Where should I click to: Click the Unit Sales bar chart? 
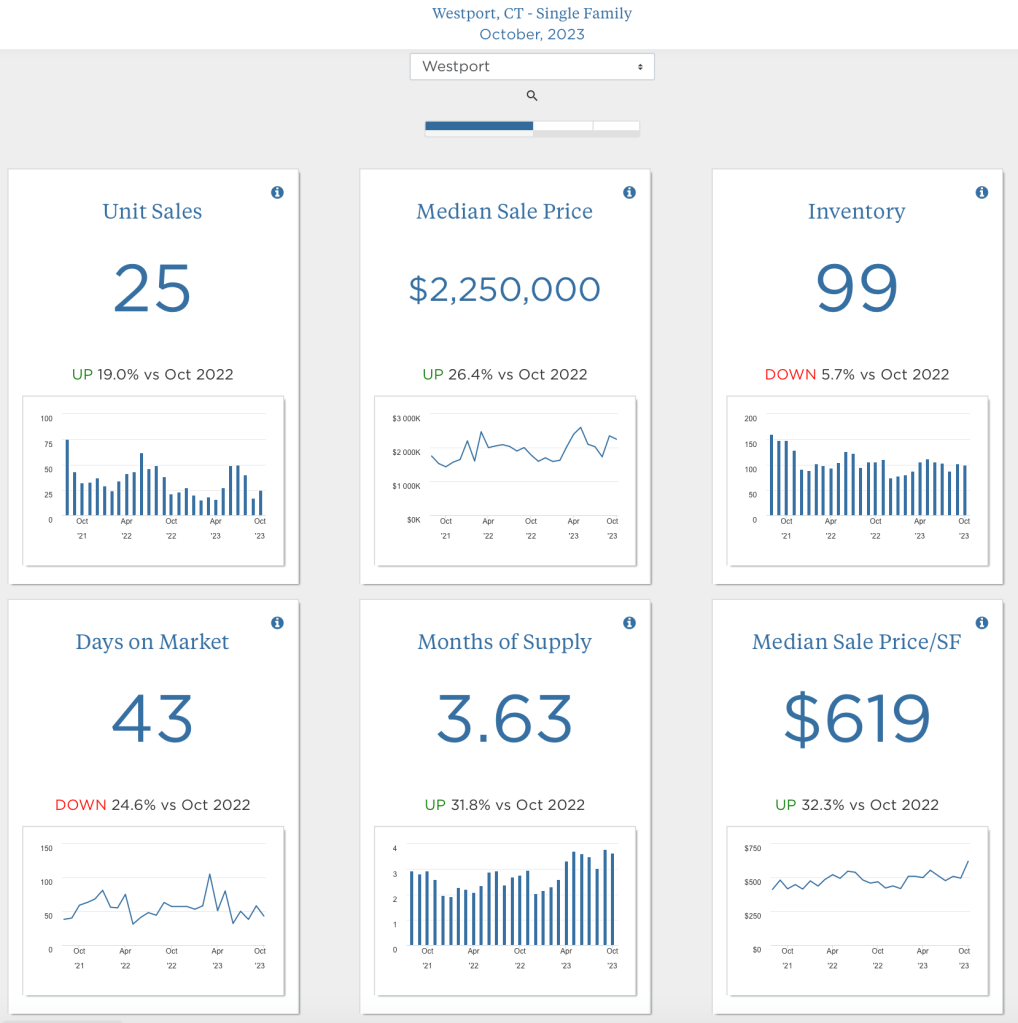tap(154, 480)
